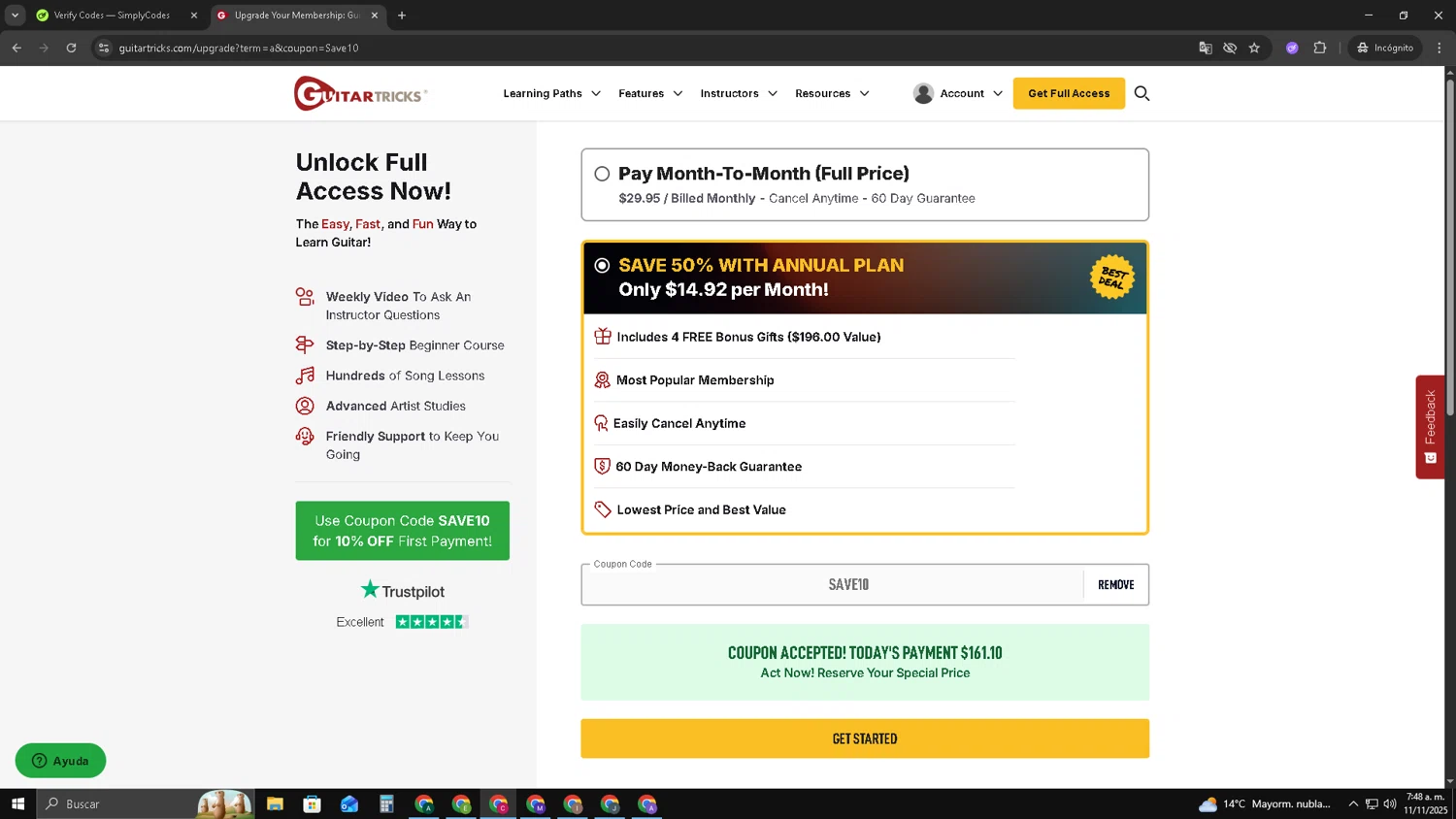Click "Step-by-Step Beginner Course" text
1456x819 pixels.
(x=414, y=345)
